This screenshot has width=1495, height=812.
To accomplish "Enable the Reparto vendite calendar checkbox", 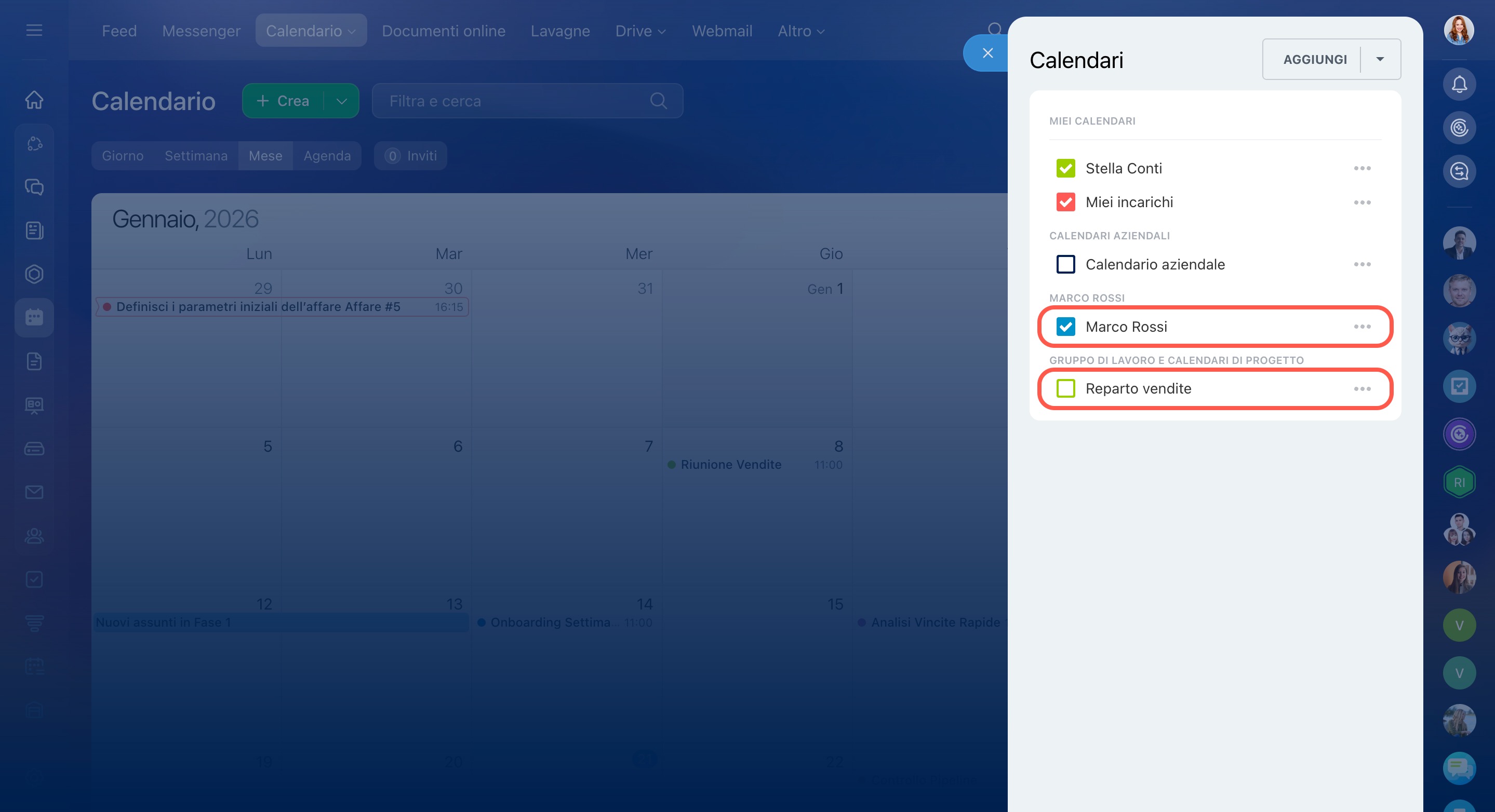I will pos(1065,388).
